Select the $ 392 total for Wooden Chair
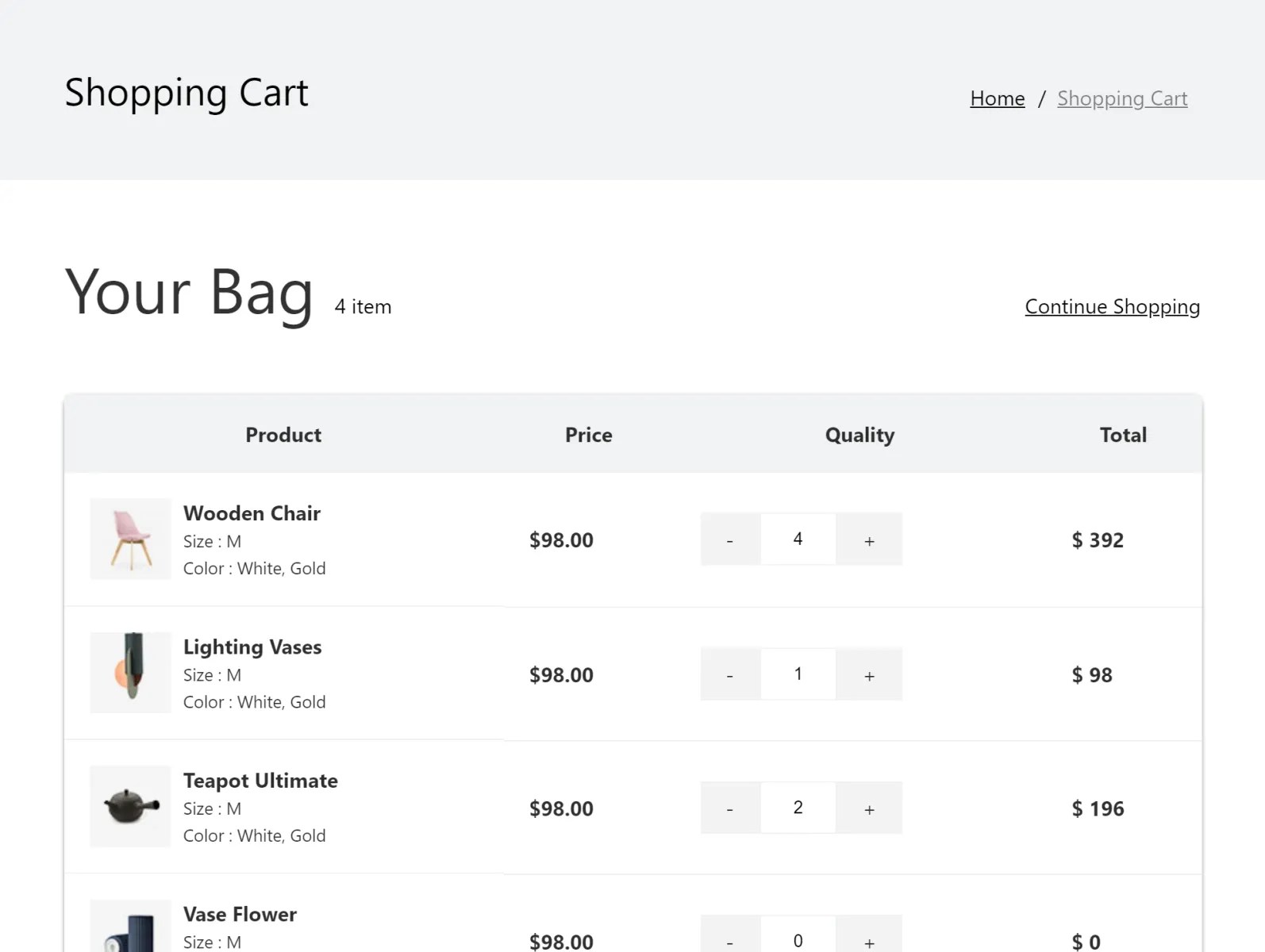This screenshot has height=952, width=1265. click(x=1098, y=540)
